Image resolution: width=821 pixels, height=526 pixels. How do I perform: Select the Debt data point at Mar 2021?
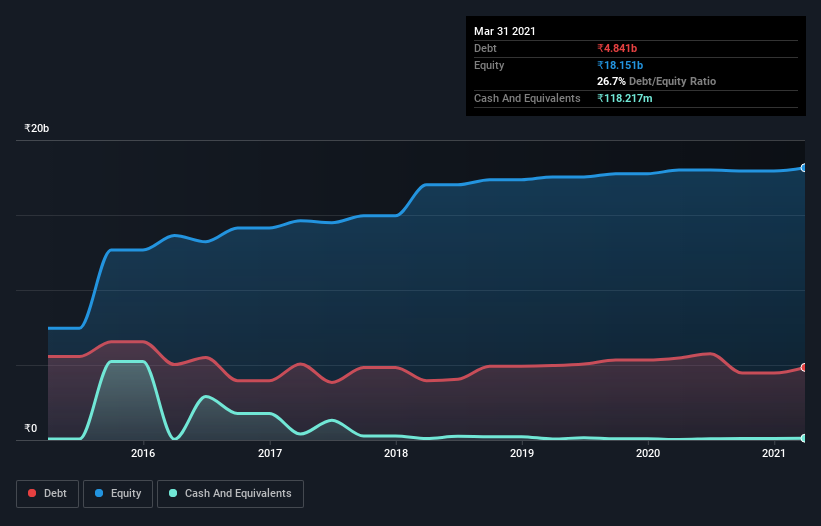(804, 367)
